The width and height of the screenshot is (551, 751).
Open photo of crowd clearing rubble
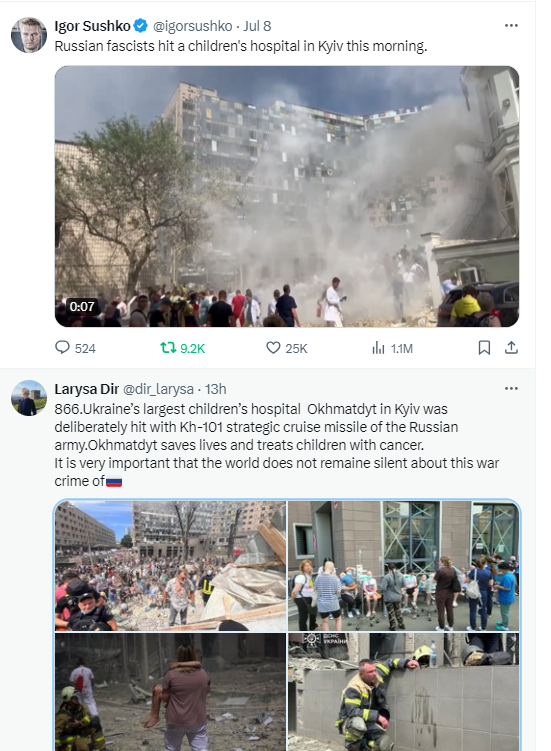[171, 566]
